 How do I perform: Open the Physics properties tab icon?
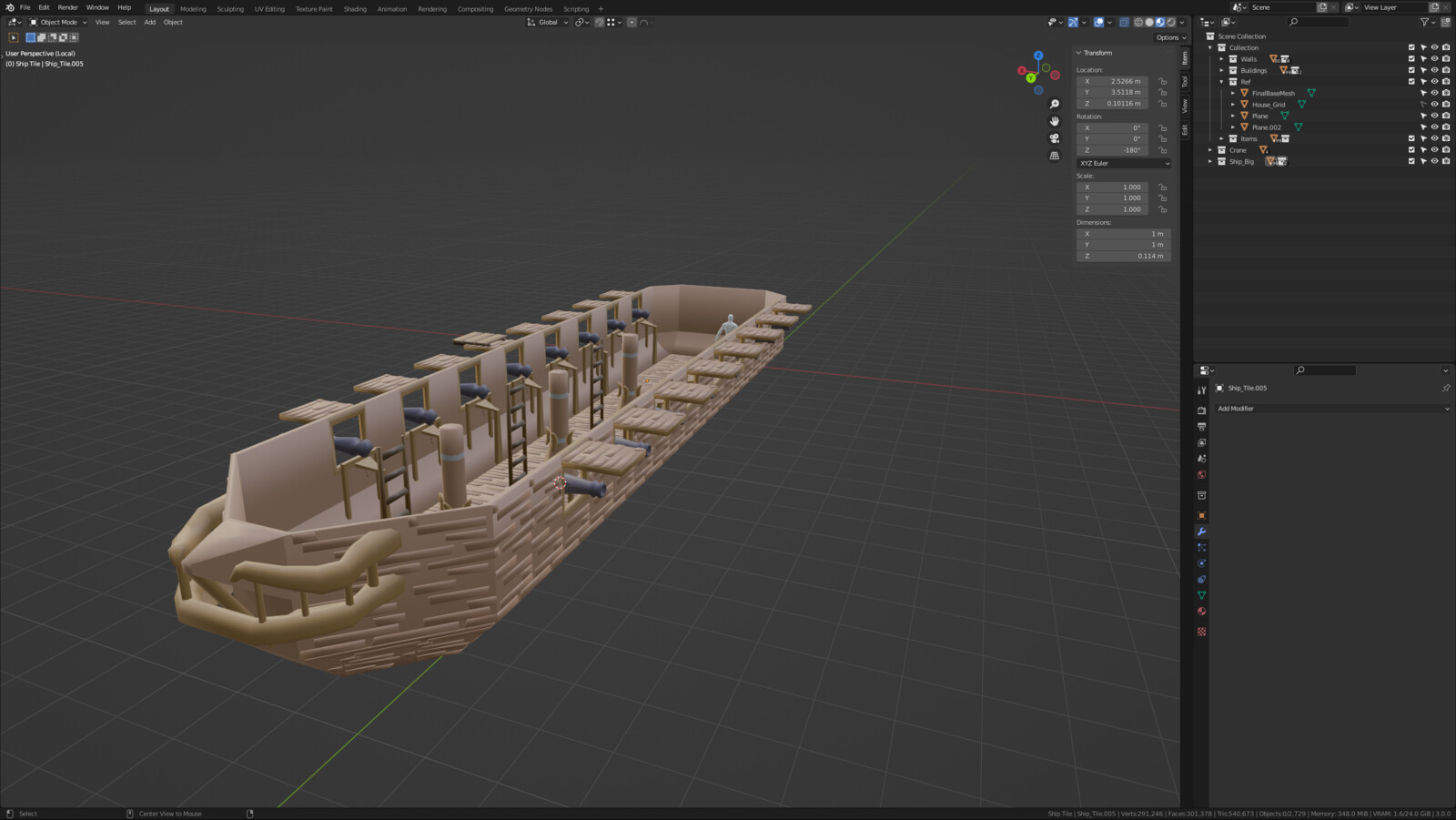click(1201, 563)
